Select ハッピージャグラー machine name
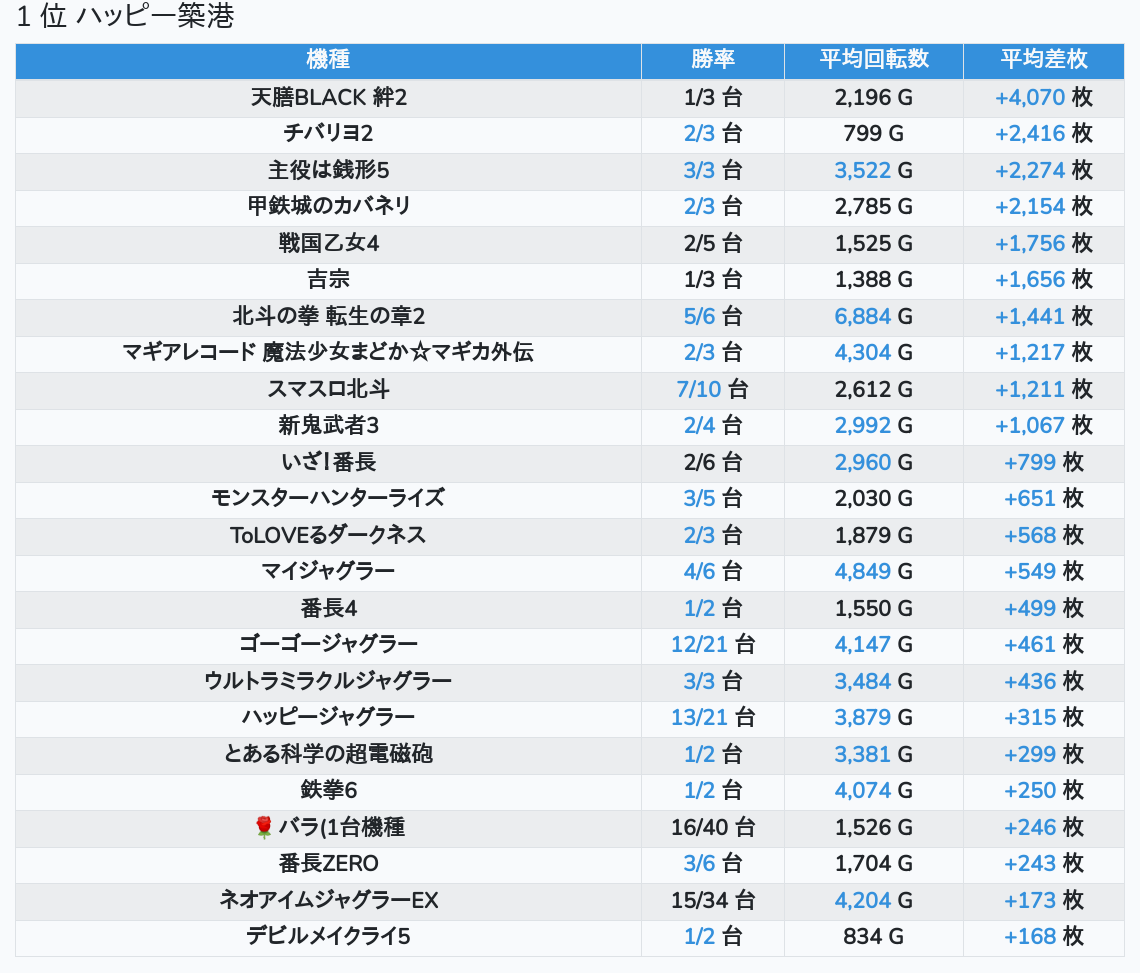This screenshot has height=973, width=1140. point(328,717)
